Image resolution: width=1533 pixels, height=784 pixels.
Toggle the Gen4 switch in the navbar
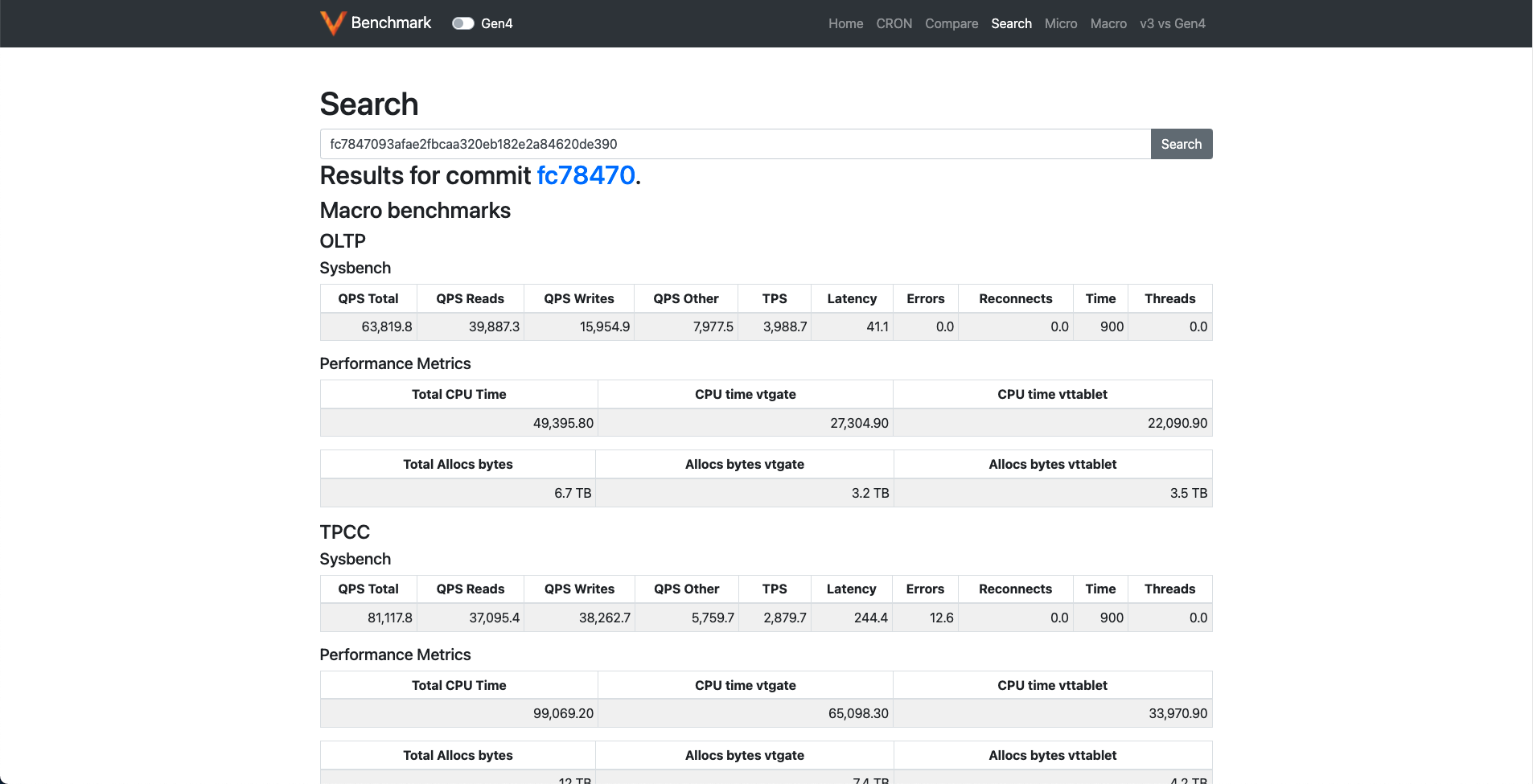click(463, 23)
